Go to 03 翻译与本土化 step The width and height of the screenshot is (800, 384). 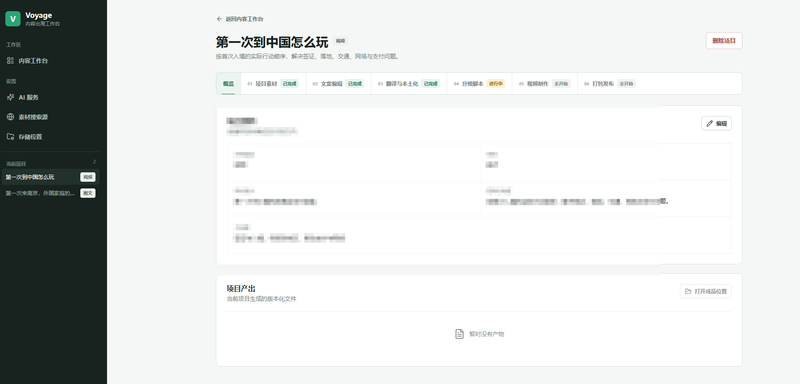(x=409, y=84)
